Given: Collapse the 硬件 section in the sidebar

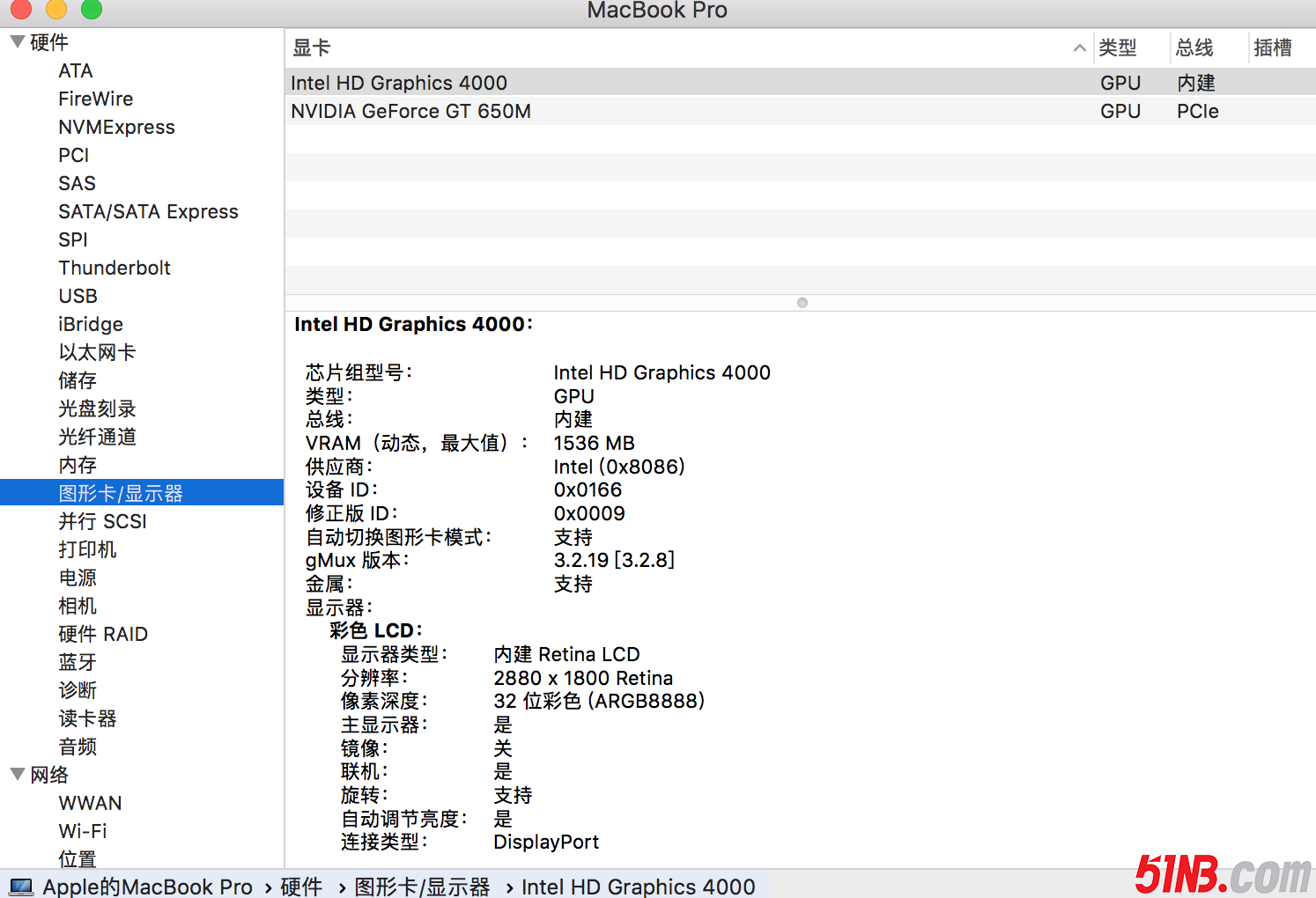Looking at the screenshot, I should (17, 41).
